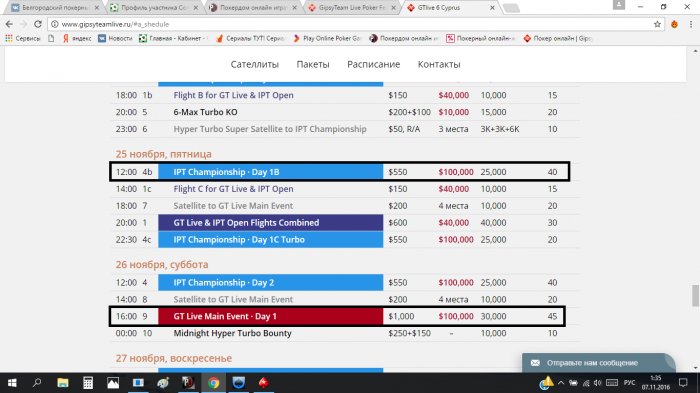Reload the page with refresh icon

pos(38,24)
